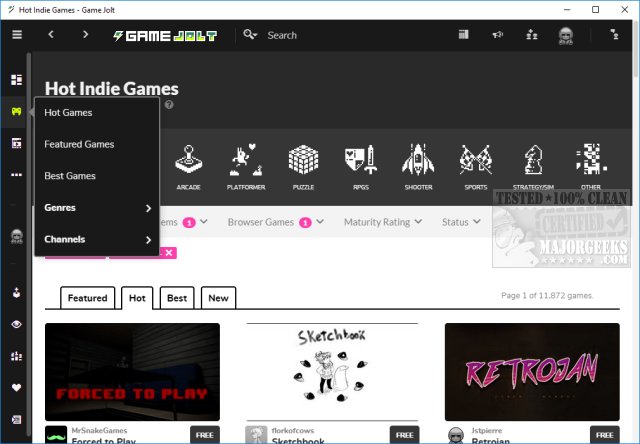The height and width of the screenshot is (444, 640).
Task: Choose the Other genre icon
Action: (591, 167)
